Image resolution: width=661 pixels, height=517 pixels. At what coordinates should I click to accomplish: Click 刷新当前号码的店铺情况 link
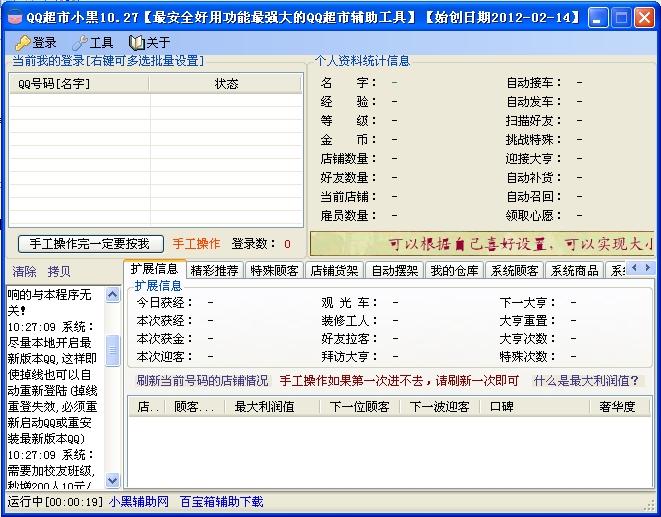202,381
